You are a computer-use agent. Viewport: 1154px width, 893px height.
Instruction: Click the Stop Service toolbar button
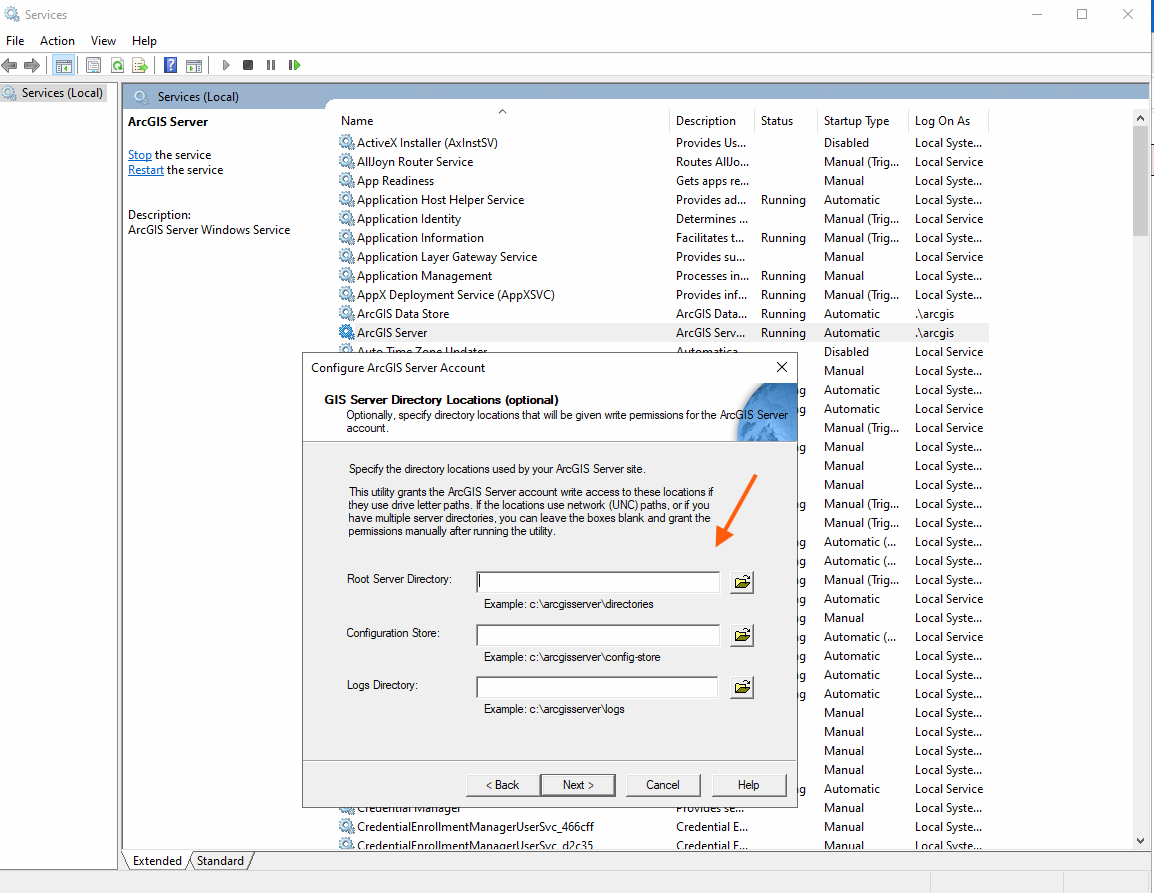coord(248,65)
